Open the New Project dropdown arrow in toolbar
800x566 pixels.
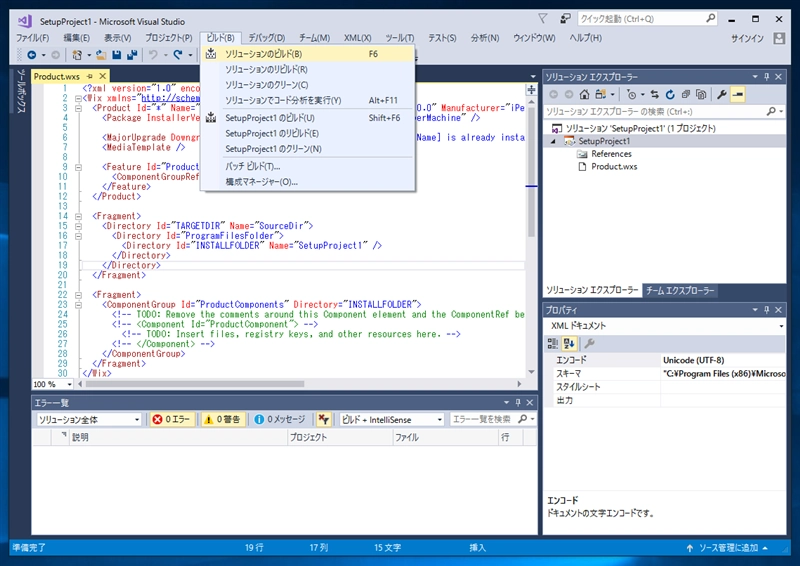[x=89, y=55]
